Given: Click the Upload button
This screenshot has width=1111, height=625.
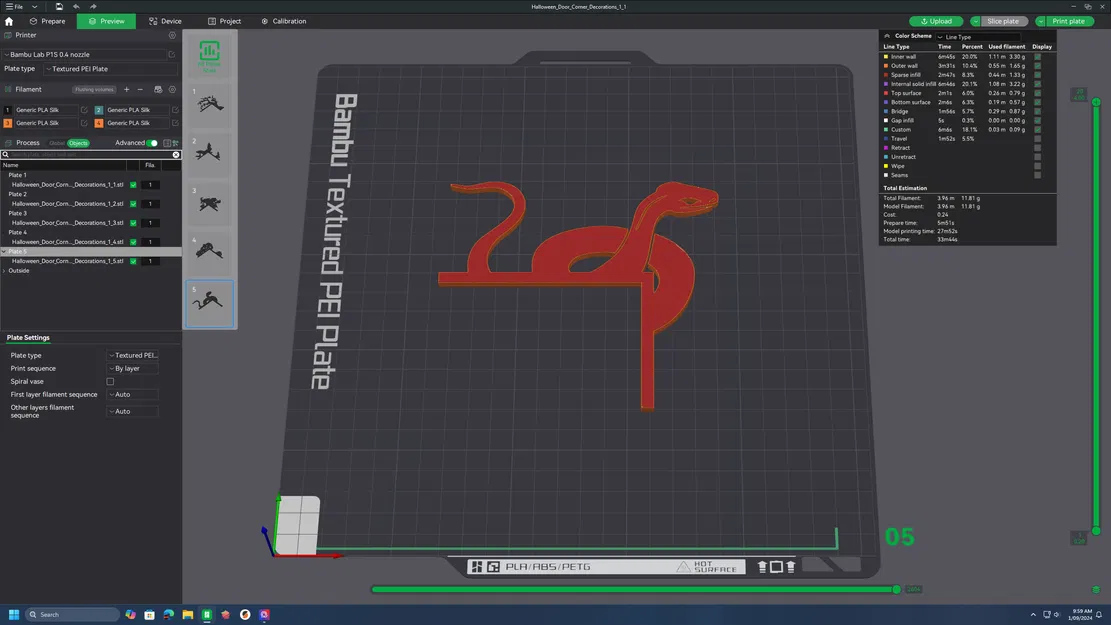Looking at the screenshot, I should (936, 21).
